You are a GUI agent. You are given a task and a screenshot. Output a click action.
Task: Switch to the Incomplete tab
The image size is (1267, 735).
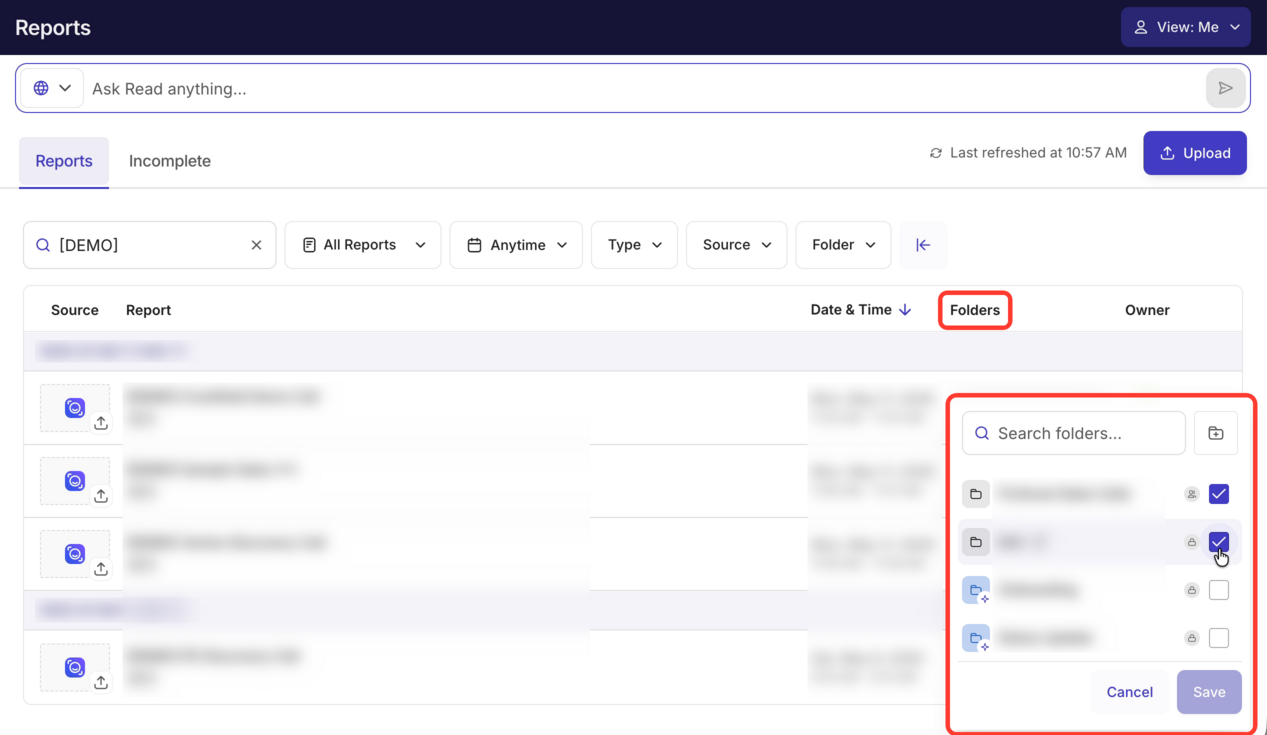pyautogui.click(x=170, y=161)
